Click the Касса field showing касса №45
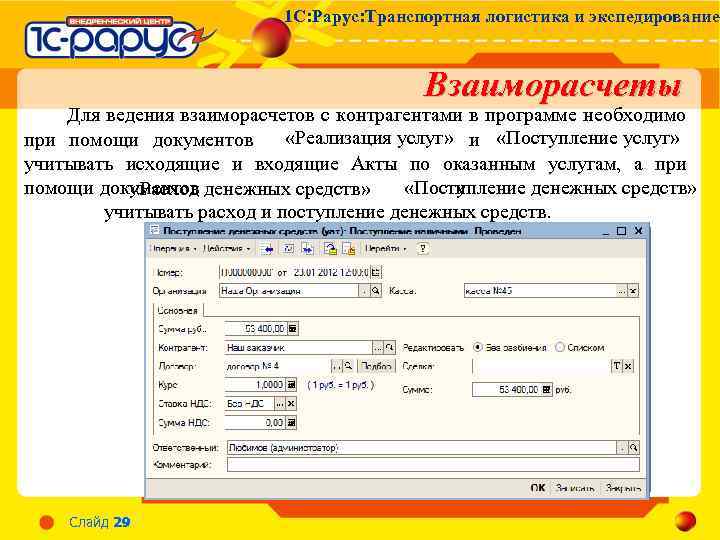This screenshot has height=540, width=720. [540, 291]
